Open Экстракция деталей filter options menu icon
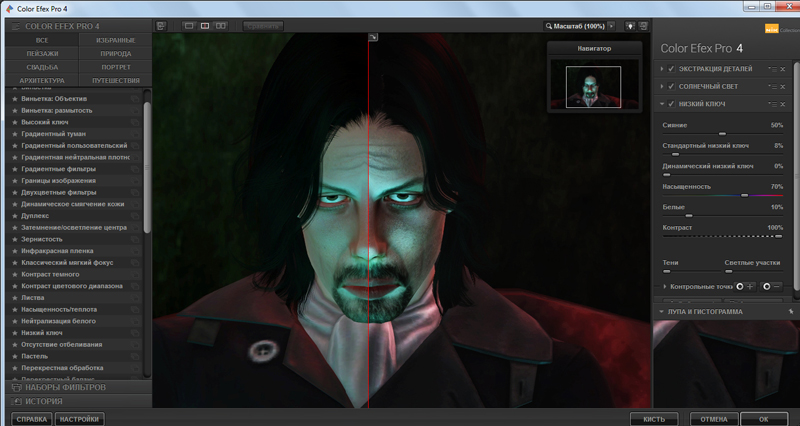The height and width of the screenshot is (426, 800). pyautogui.click(x=773, y=69)
